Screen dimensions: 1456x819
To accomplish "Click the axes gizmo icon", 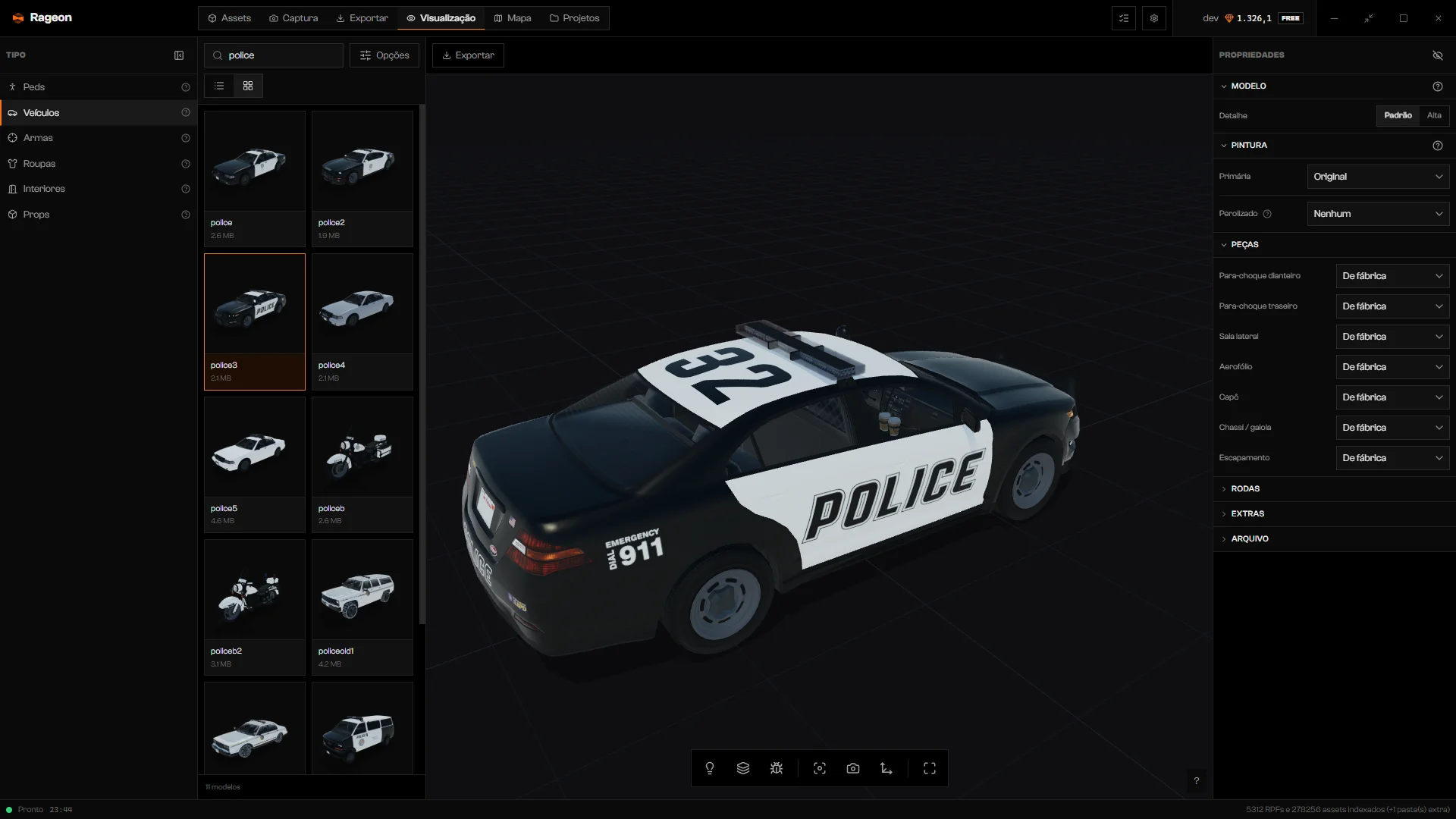I will click(x=886, y=768).
